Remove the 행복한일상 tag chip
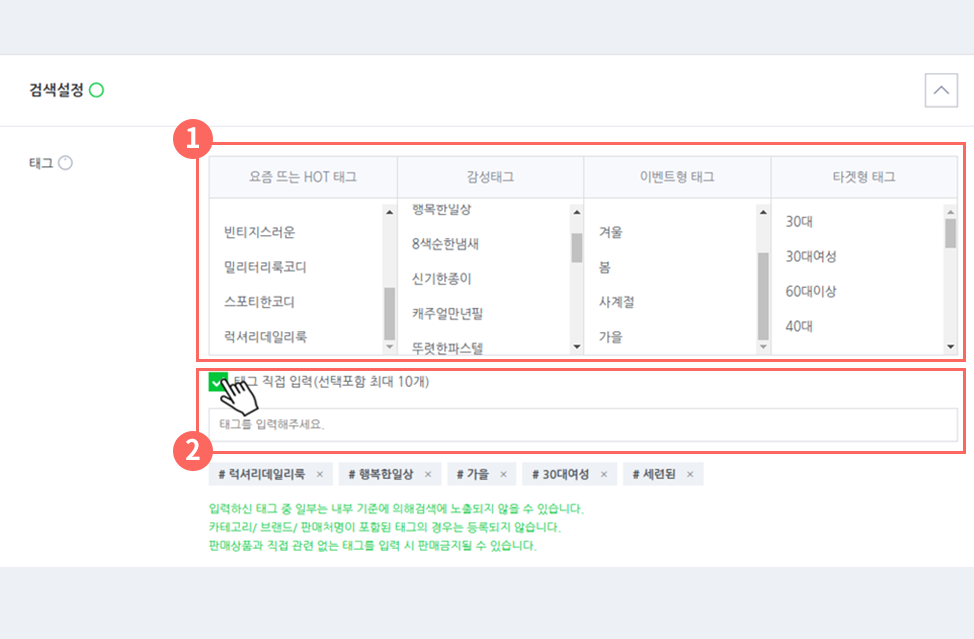 coord(428,474)
